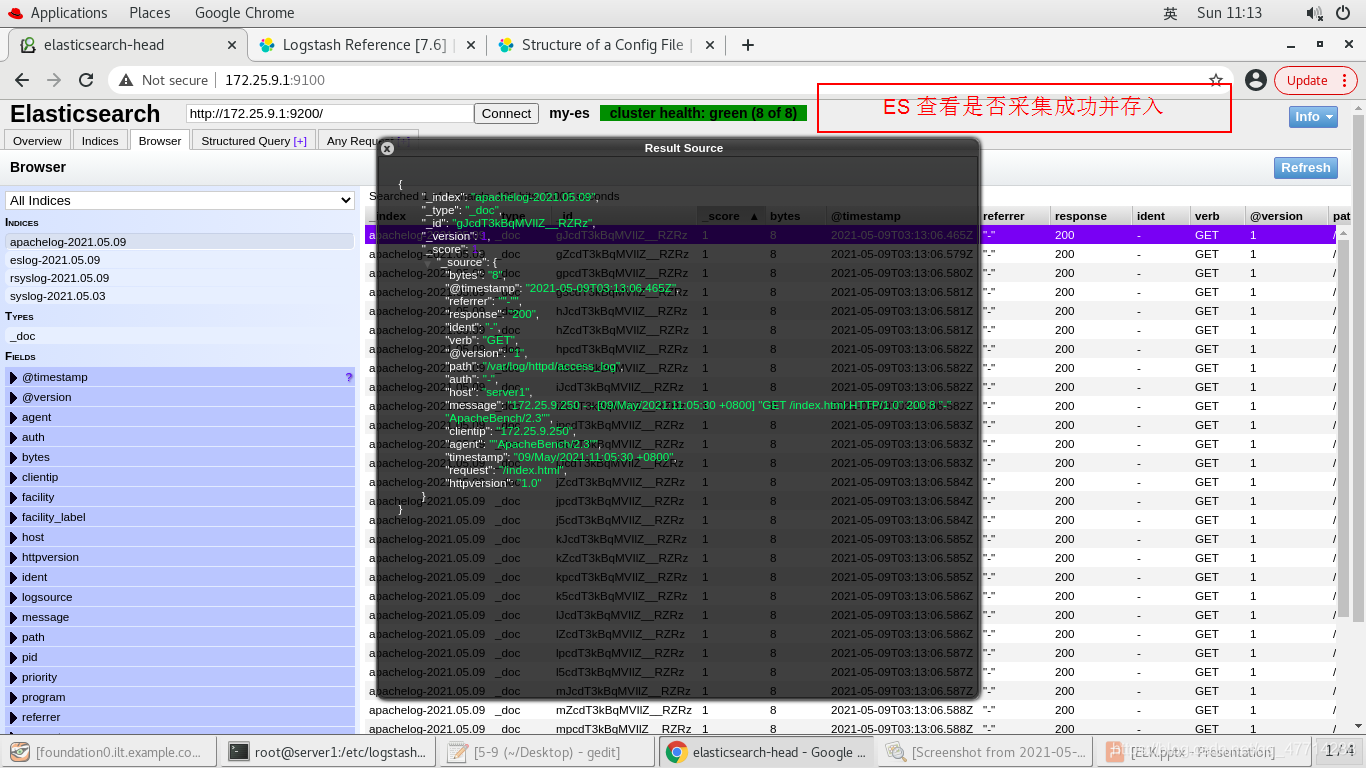Screen dimensions: 1366x768
Task: Click the browser forward arrow
Action: (54, 80)
